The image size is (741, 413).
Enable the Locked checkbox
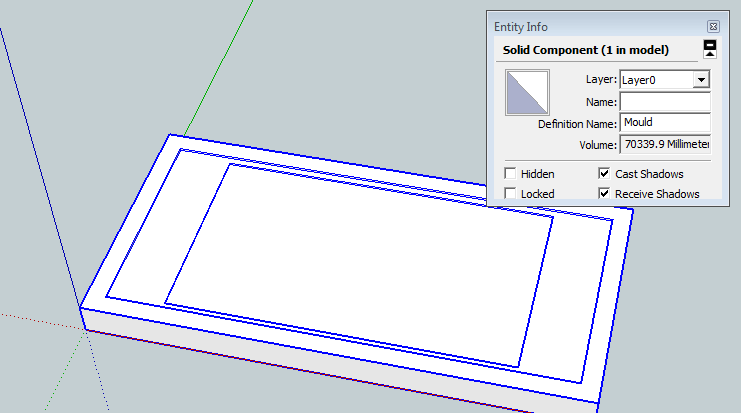pos(511,193)
